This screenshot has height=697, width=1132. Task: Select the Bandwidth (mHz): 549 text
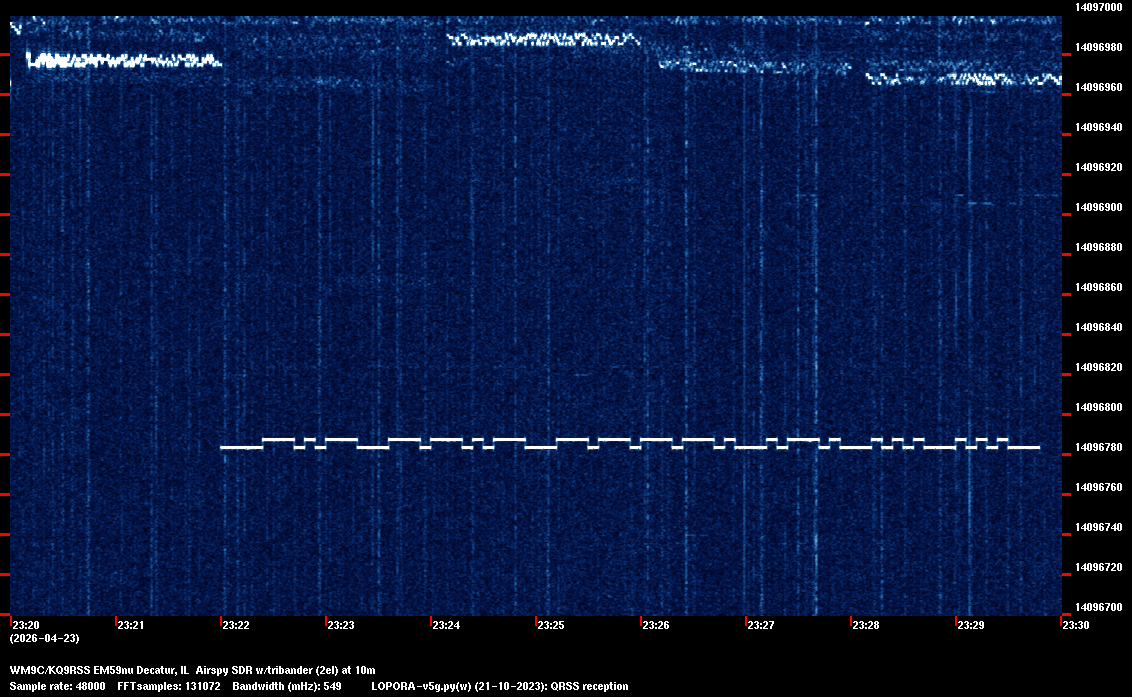click(285, 686)
